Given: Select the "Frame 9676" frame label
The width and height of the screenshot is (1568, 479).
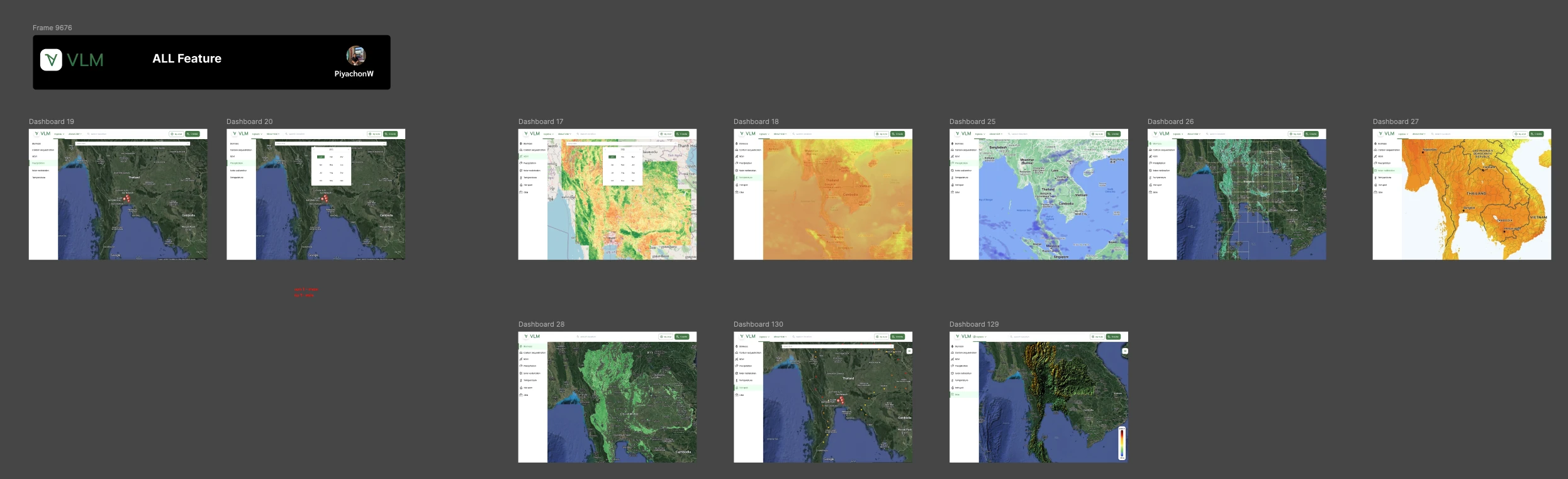Looking at the screenshot, I should (52, 28).
